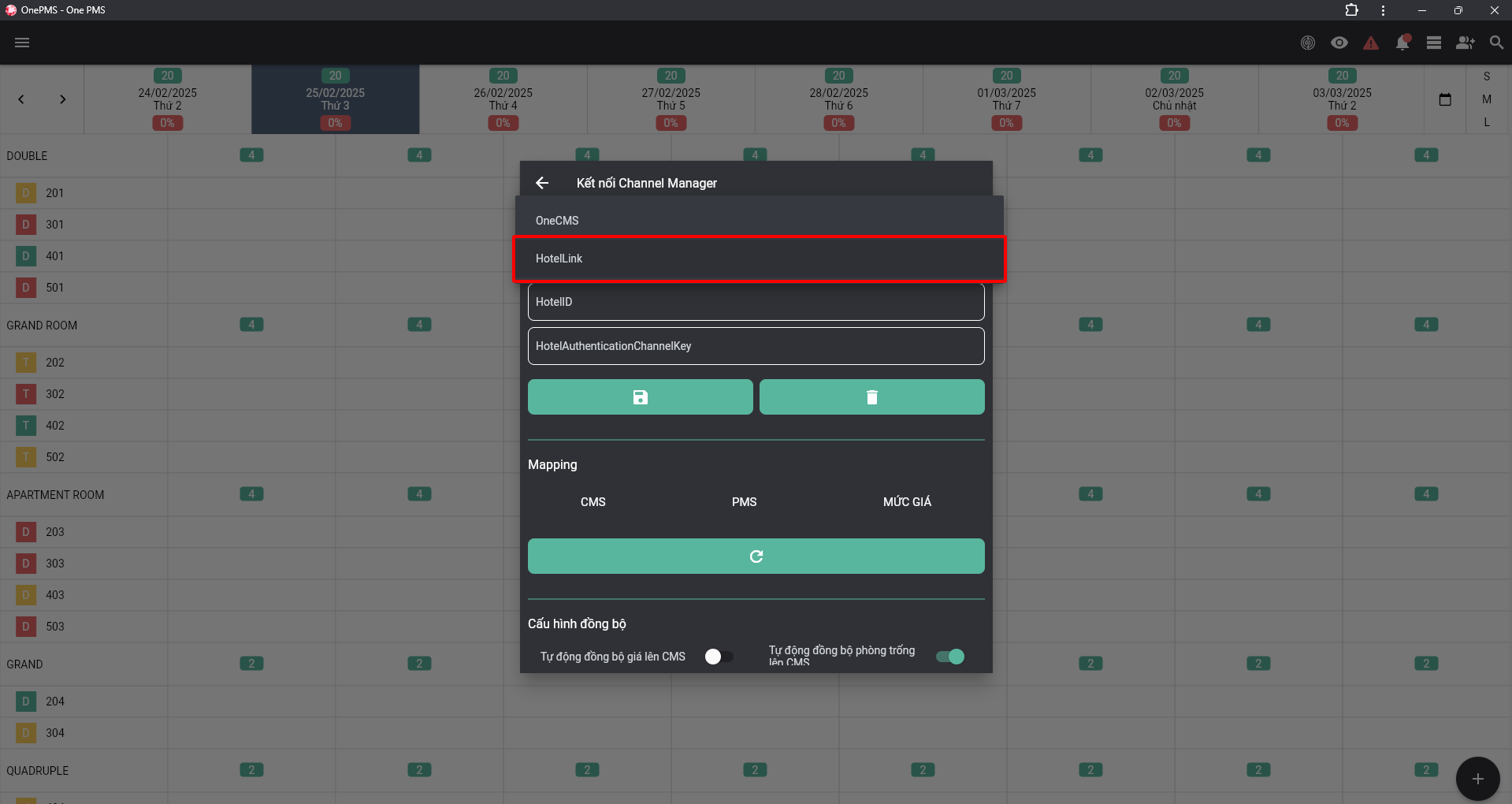The width and height of the screenshot is (1512, 804).
Task: Click the D icon for room 203
Action: coord(26,532)
